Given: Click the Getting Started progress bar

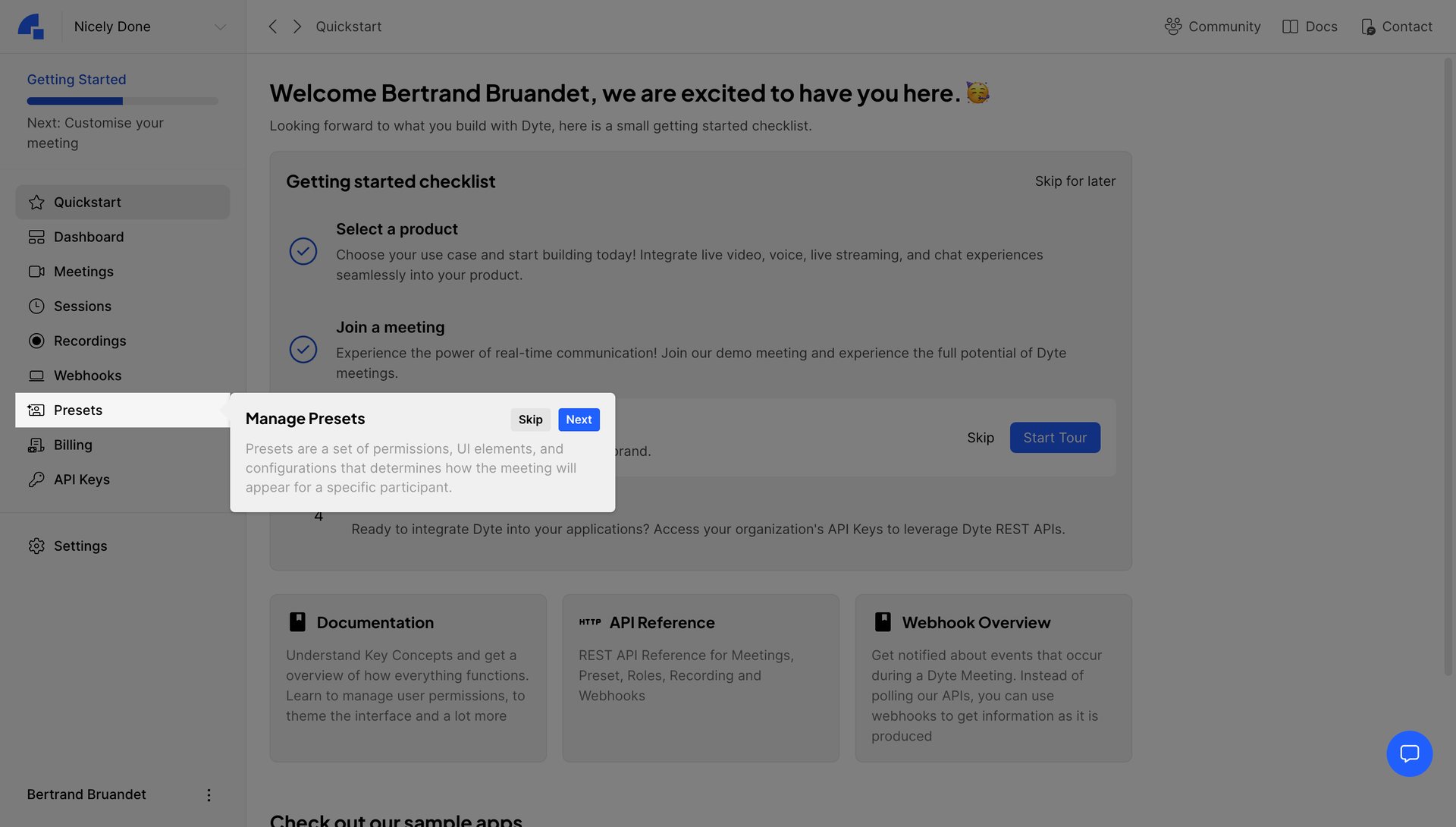Looking at the screenshot, I should tap(121, 100).
